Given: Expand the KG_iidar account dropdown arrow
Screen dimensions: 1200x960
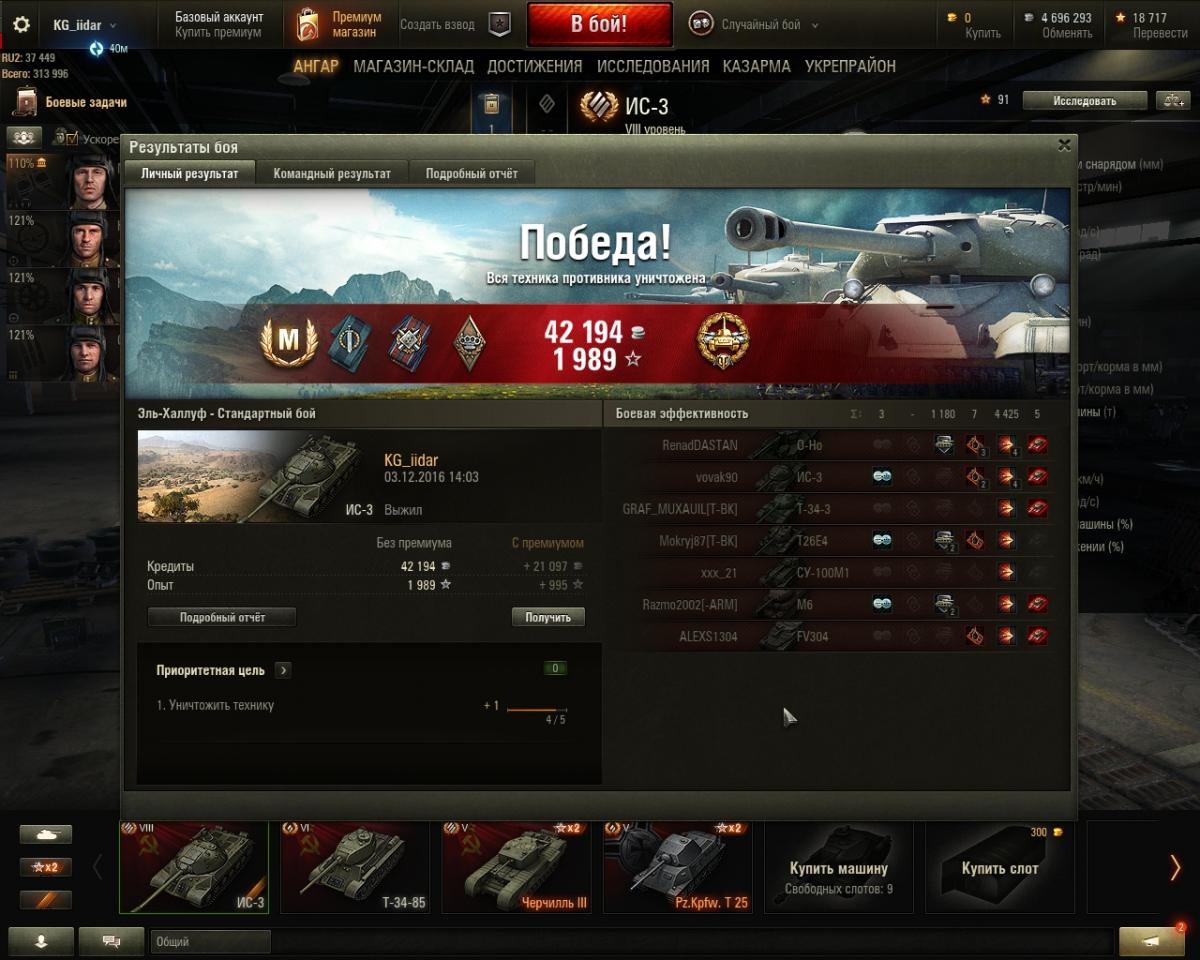Looking at the screenshot, I should [x=112, y=25].
